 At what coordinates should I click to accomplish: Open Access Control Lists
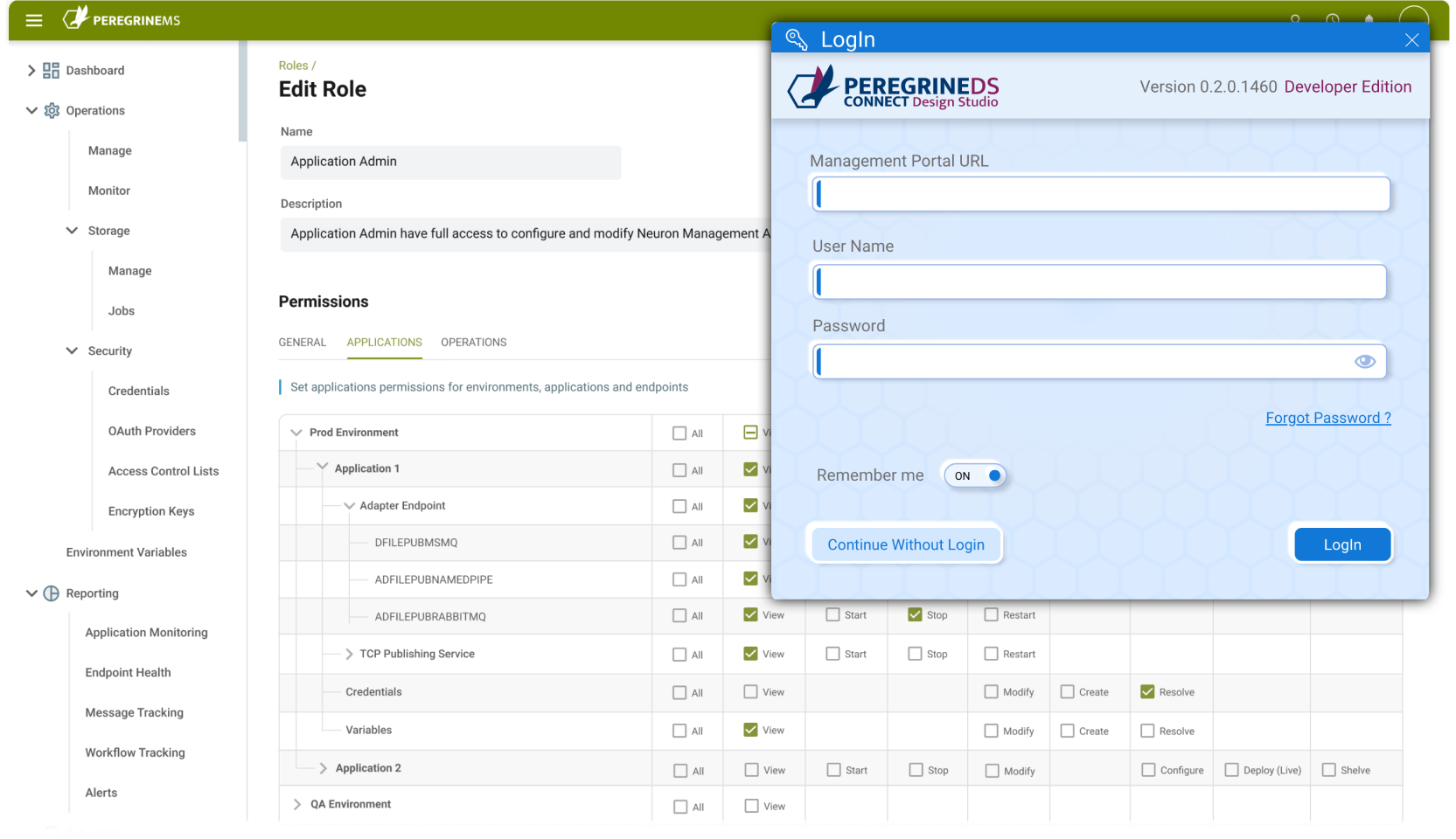tap(164, 472)
